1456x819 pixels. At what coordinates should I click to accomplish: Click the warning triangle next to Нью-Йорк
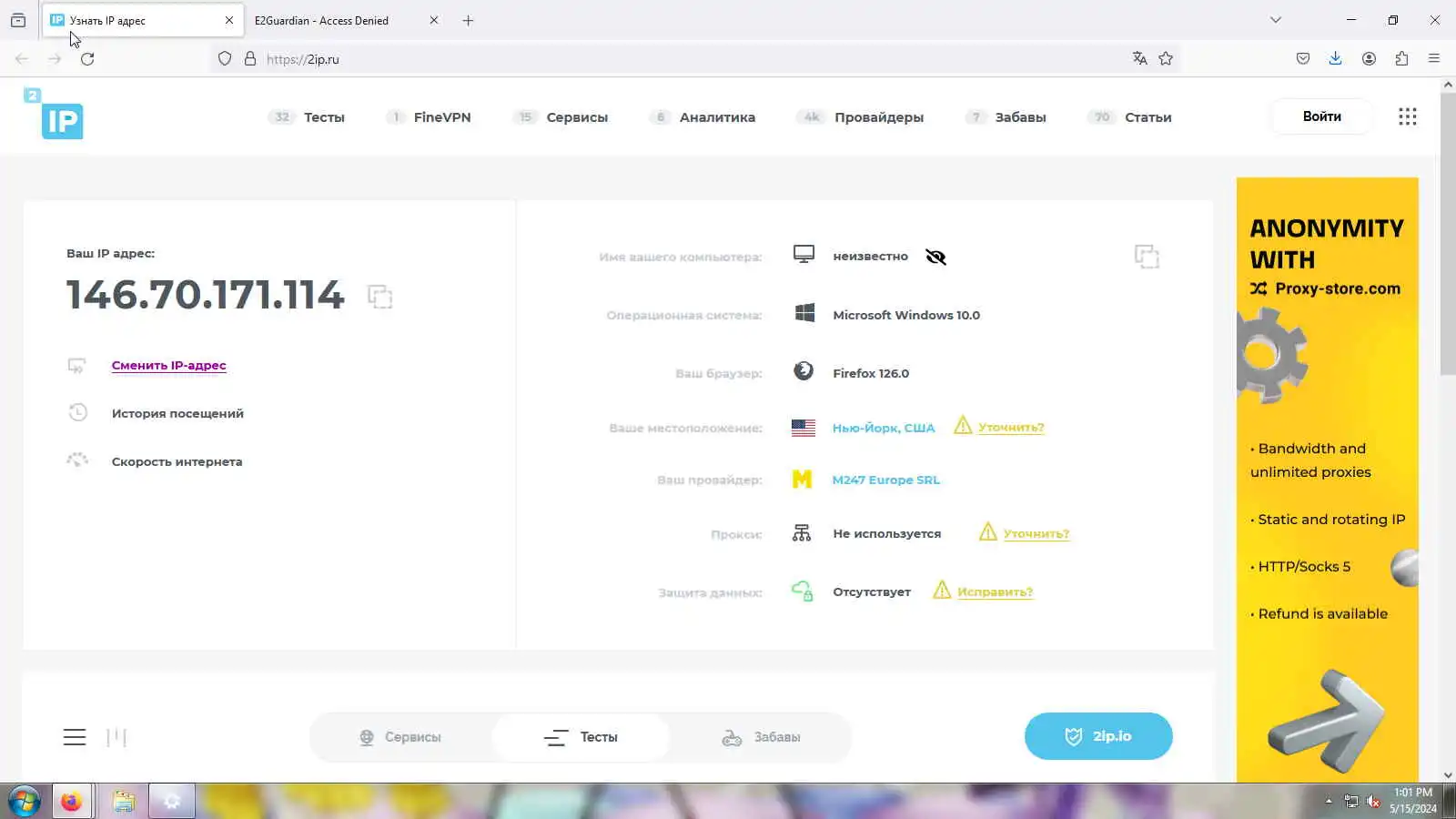(963, 425)
